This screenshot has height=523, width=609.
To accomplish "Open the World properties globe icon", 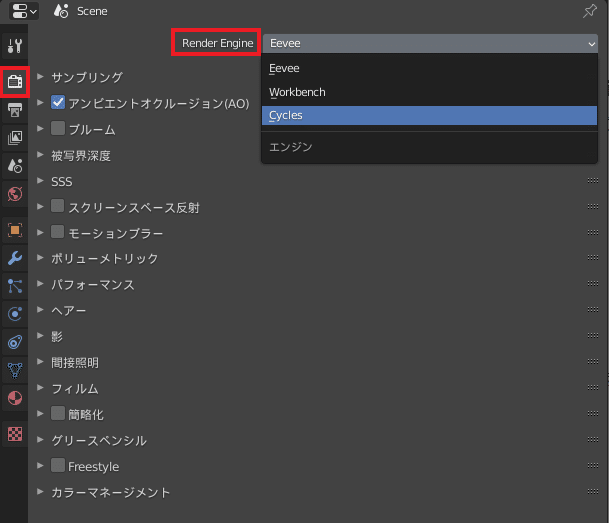I will (15, 194).
